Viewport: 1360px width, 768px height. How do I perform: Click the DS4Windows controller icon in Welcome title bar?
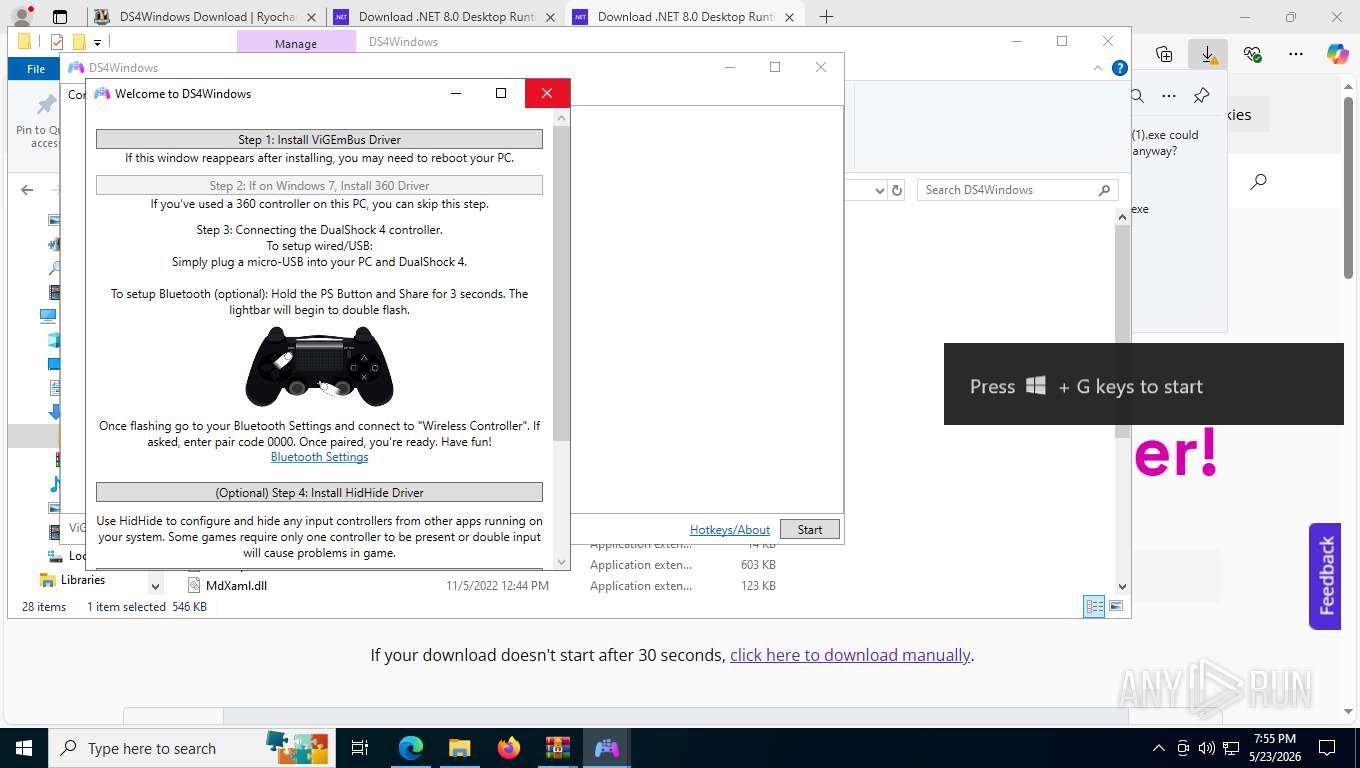click(102, 93)
